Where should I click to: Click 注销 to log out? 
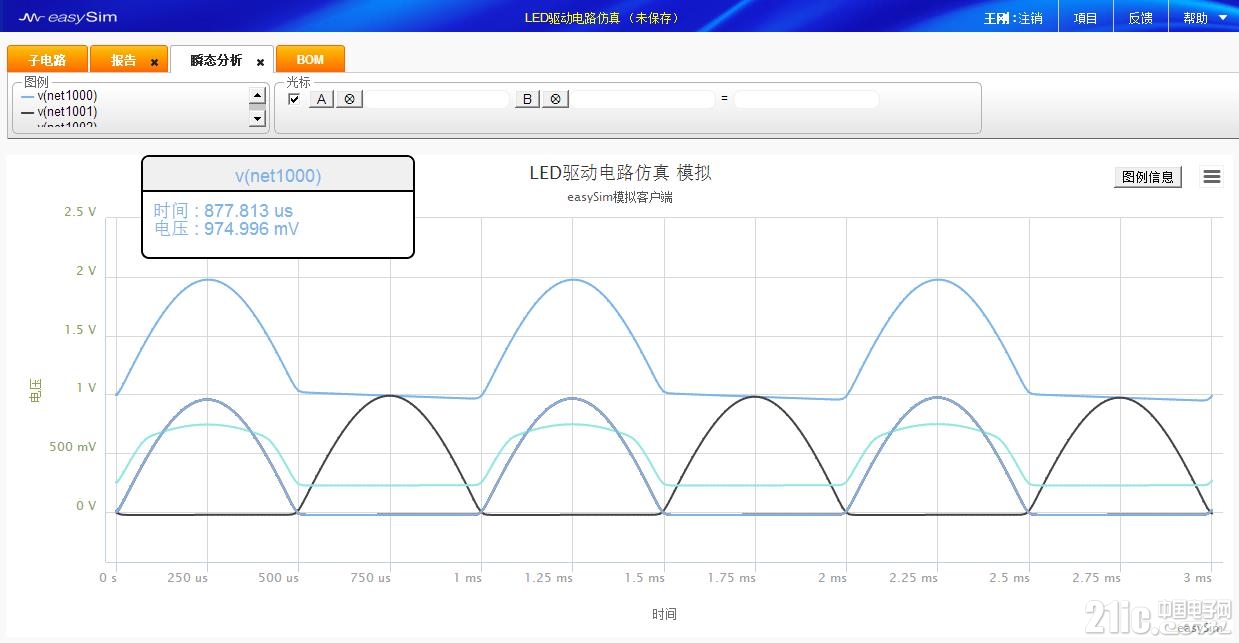1031,18
